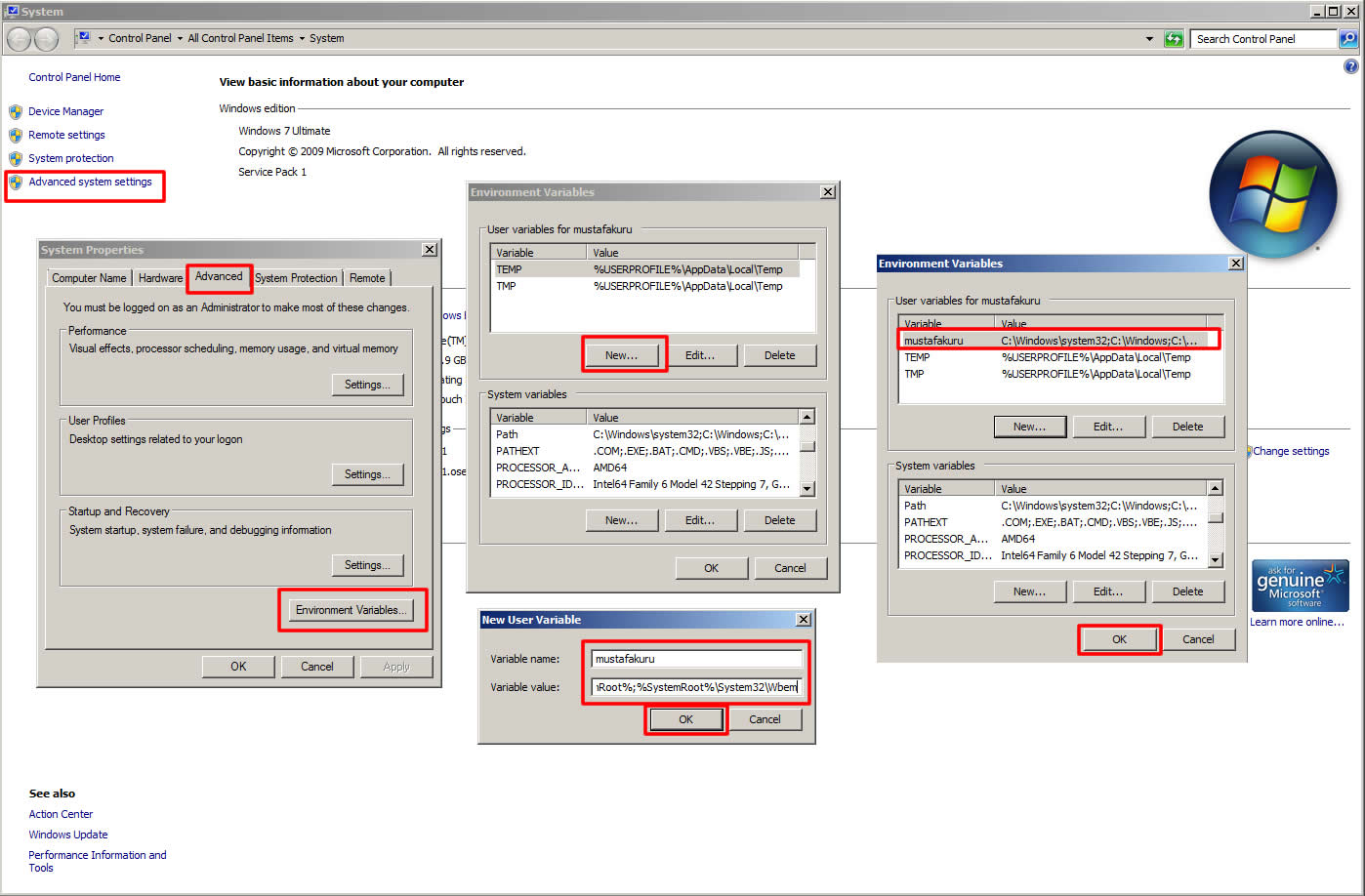The width and height of the screenshot is (1365, 896).
Task: Click in the Variable name field
Action: pos(696,659)
